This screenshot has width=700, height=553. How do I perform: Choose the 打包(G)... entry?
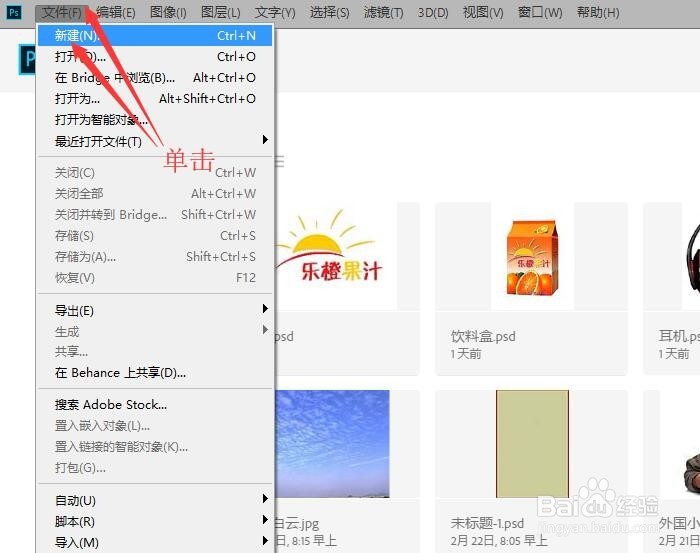[x=155, y=468]
